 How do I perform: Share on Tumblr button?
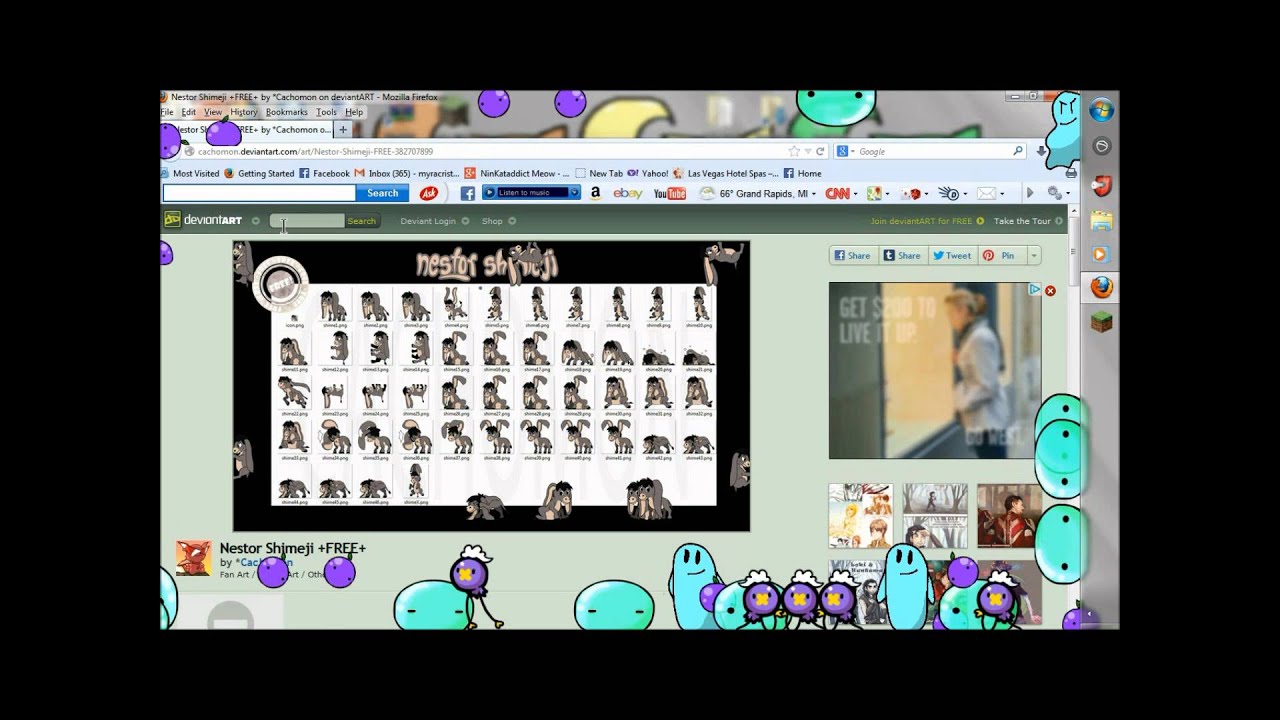click(902, 255)
